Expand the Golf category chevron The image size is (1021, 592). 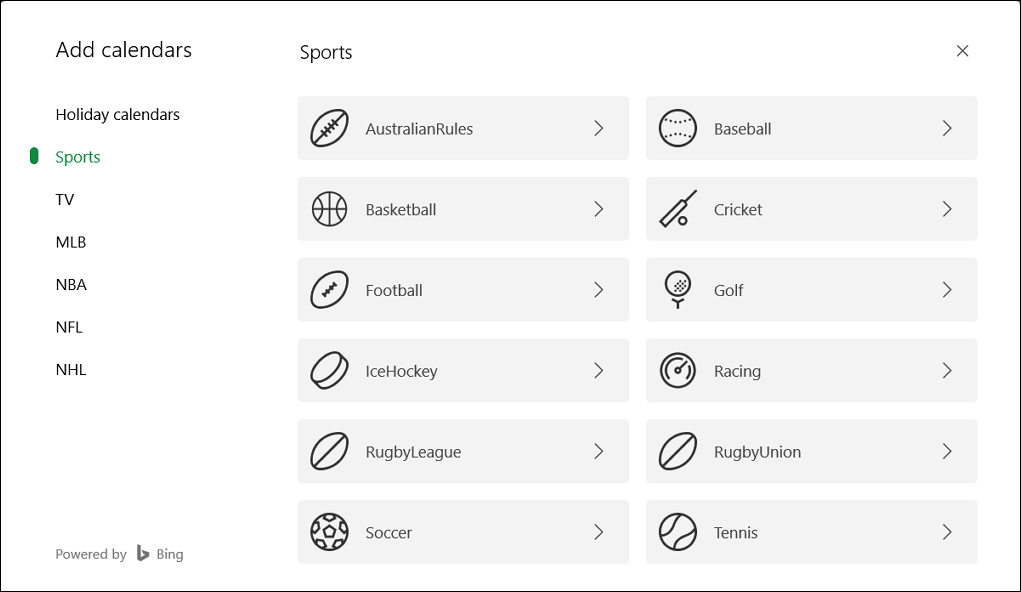[x=947, y=290]
